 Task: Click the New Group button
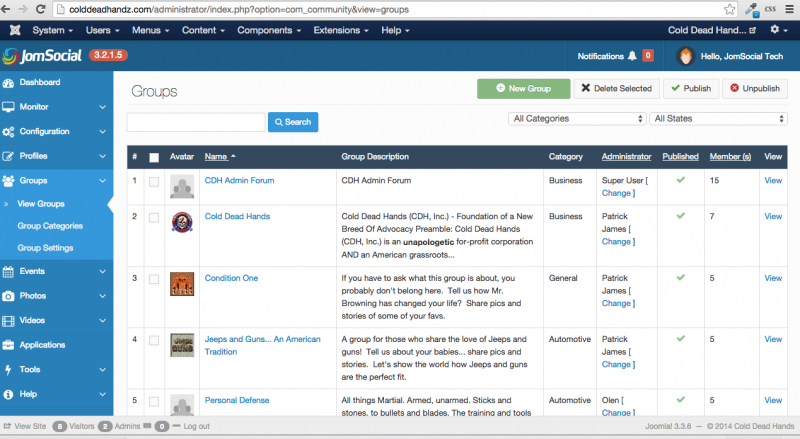(523, 88)
